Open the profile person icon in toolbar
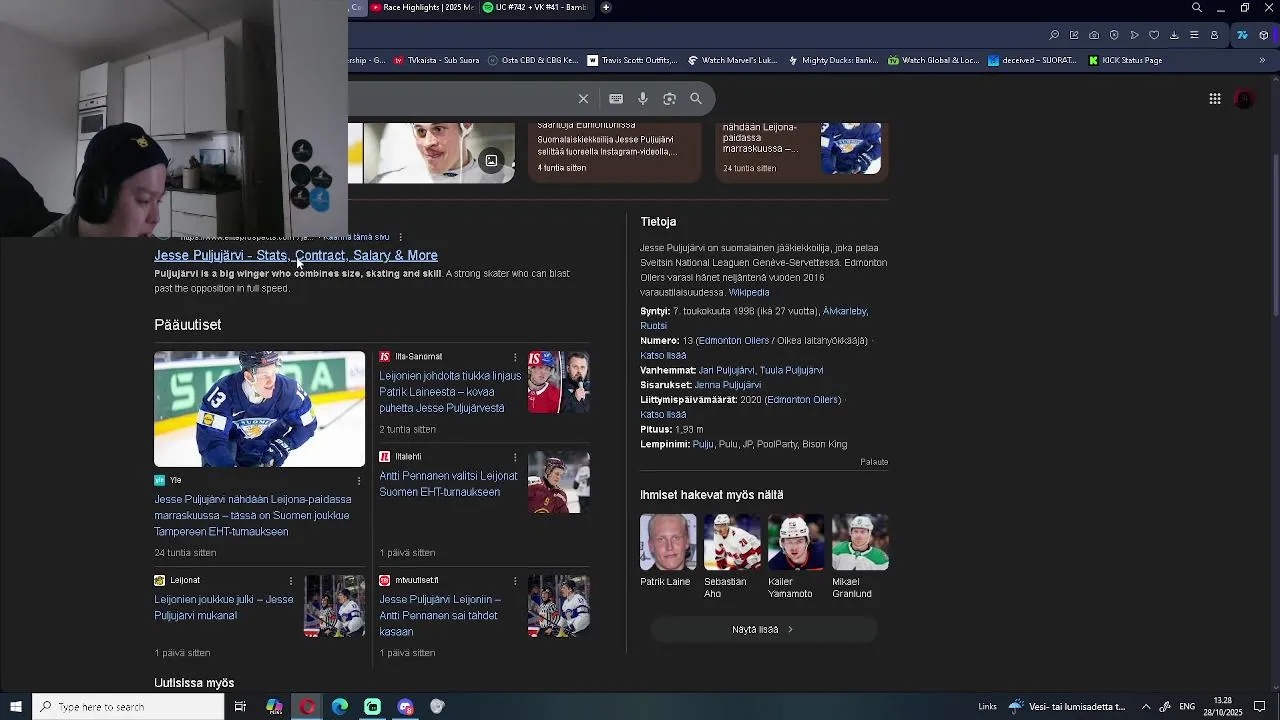The width and height of the screenshot is (1280, 720). pyautogui.click(x=1214, y=35)
